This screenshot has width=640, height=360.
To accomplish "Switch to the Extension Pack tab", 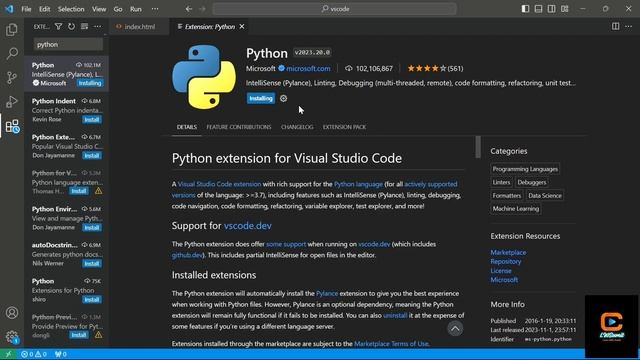I will pos(344,127).
